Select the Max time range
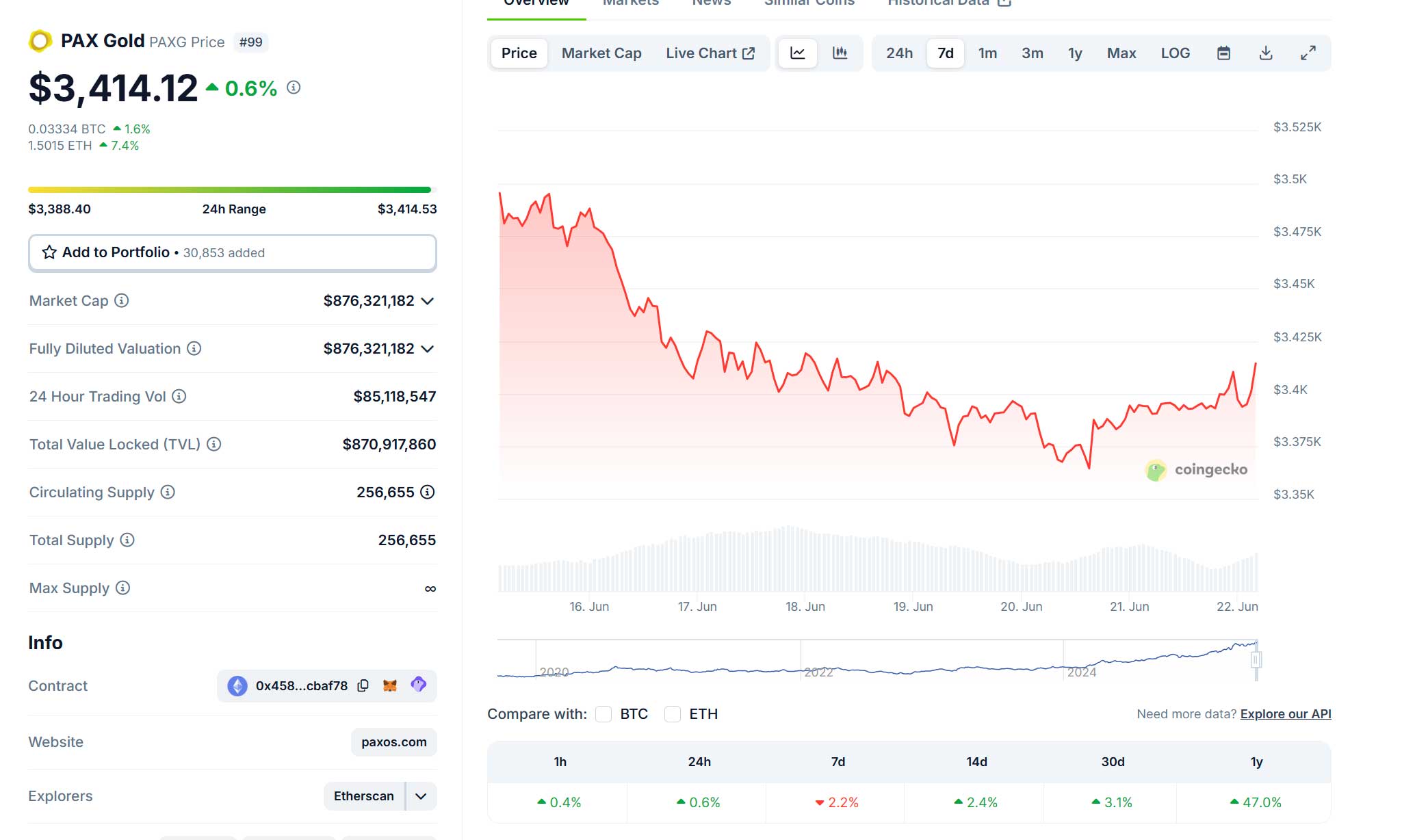Image resolution: width=1402 pixels, height=840 pixels. (x=1121, y=53)
